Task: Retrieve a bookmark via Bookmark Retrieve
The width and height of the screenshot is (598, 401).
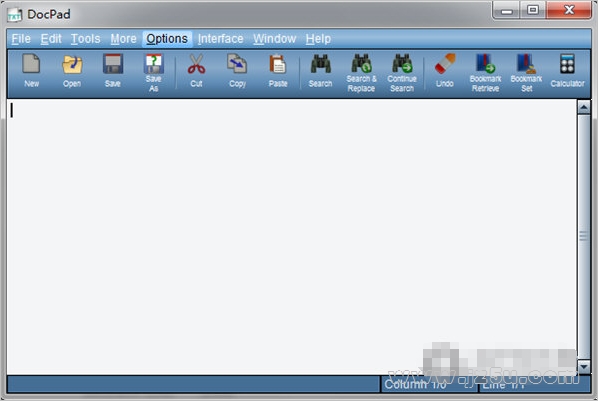Action: point(485,72)
